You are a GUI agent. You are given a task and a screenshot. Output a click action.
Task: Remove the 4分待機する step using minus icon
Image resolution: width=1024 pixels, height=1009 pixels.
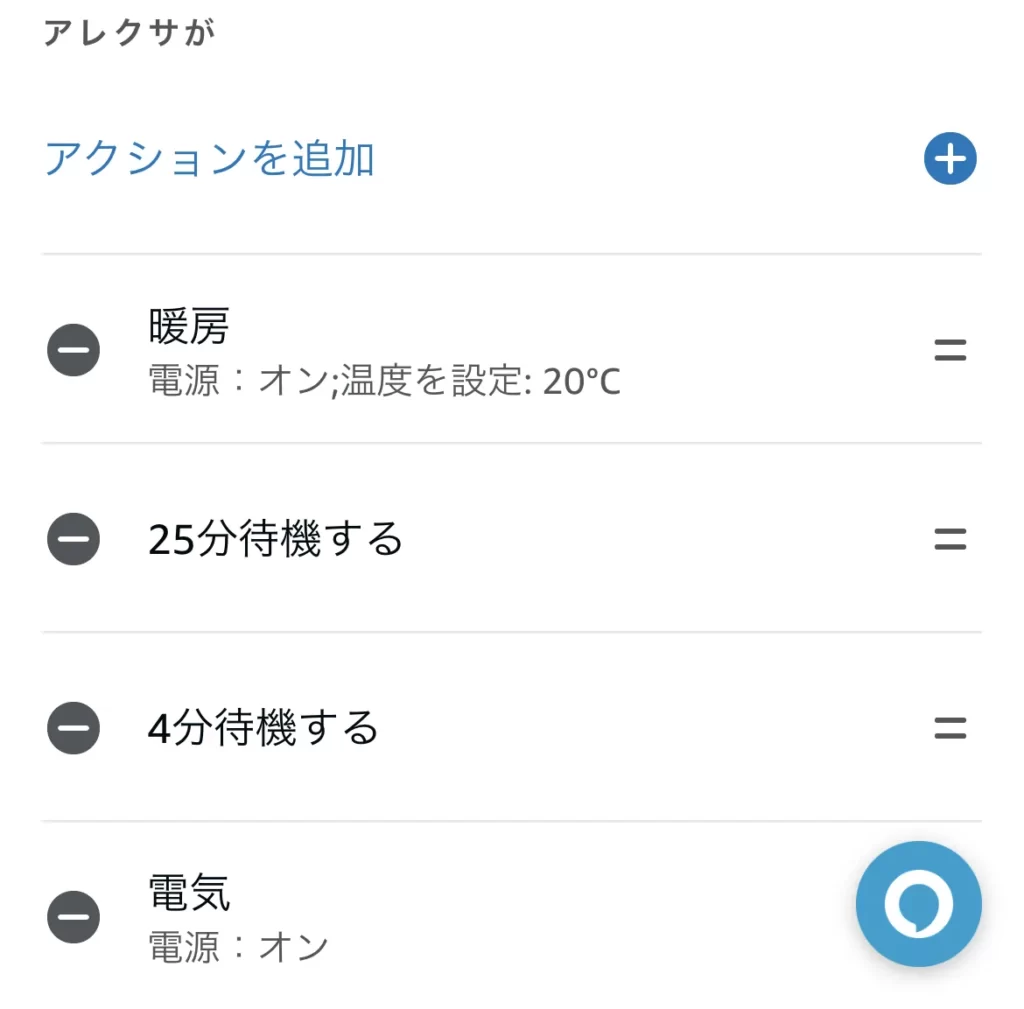click(x=73, y=728)
